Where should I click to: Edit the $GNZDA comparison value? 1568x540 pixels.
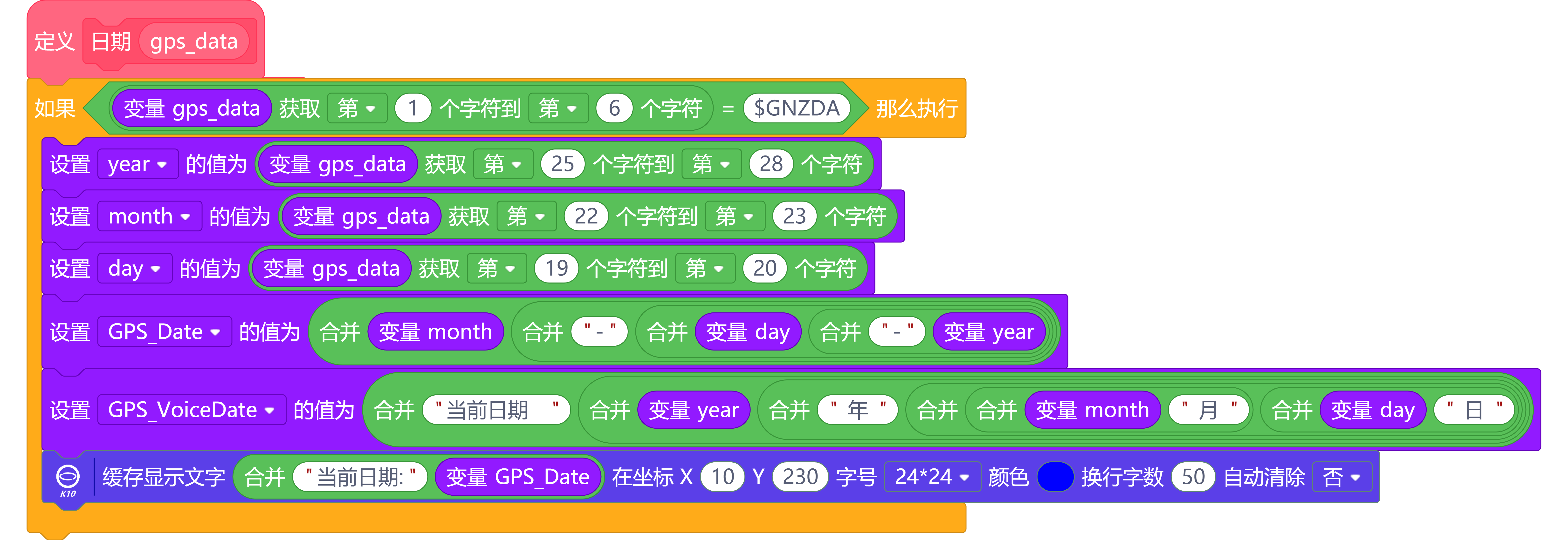[x=797, y=108]
